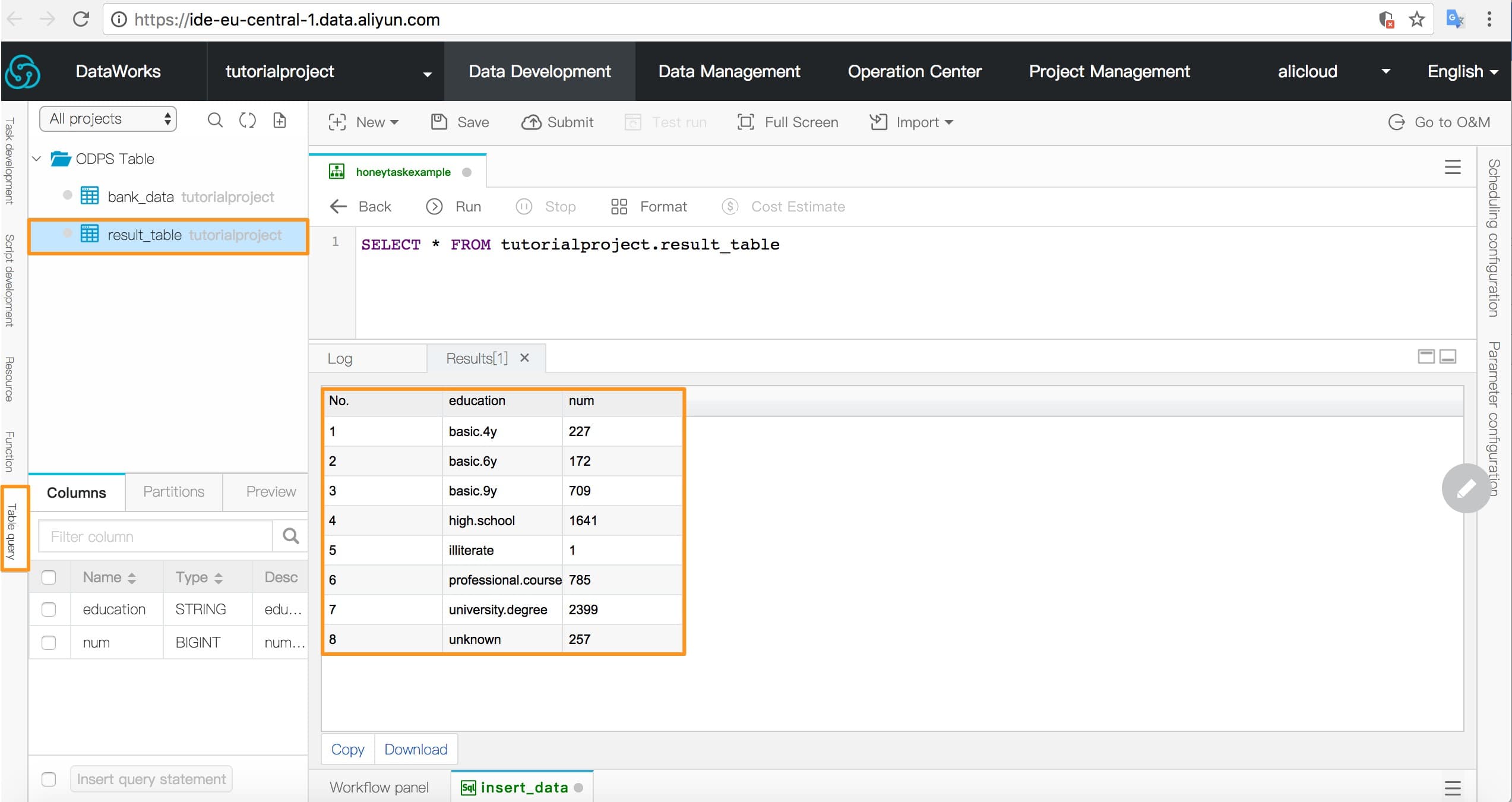
Task: Toggle the Insert query statement checkbox
Action: pos(49,779)
